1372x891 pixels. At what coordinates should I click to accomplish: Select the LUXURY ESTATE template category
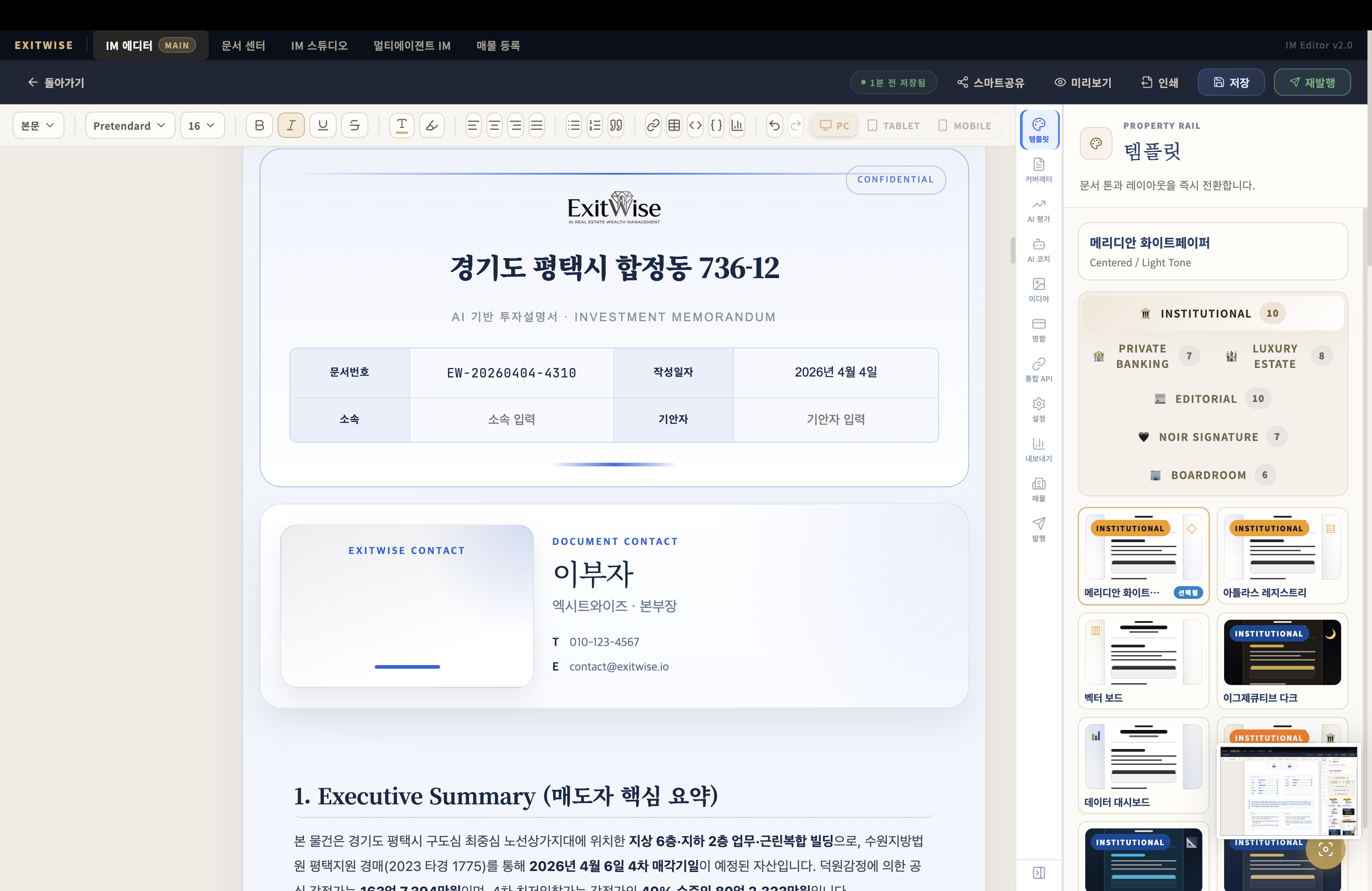tap(1274, 356)
